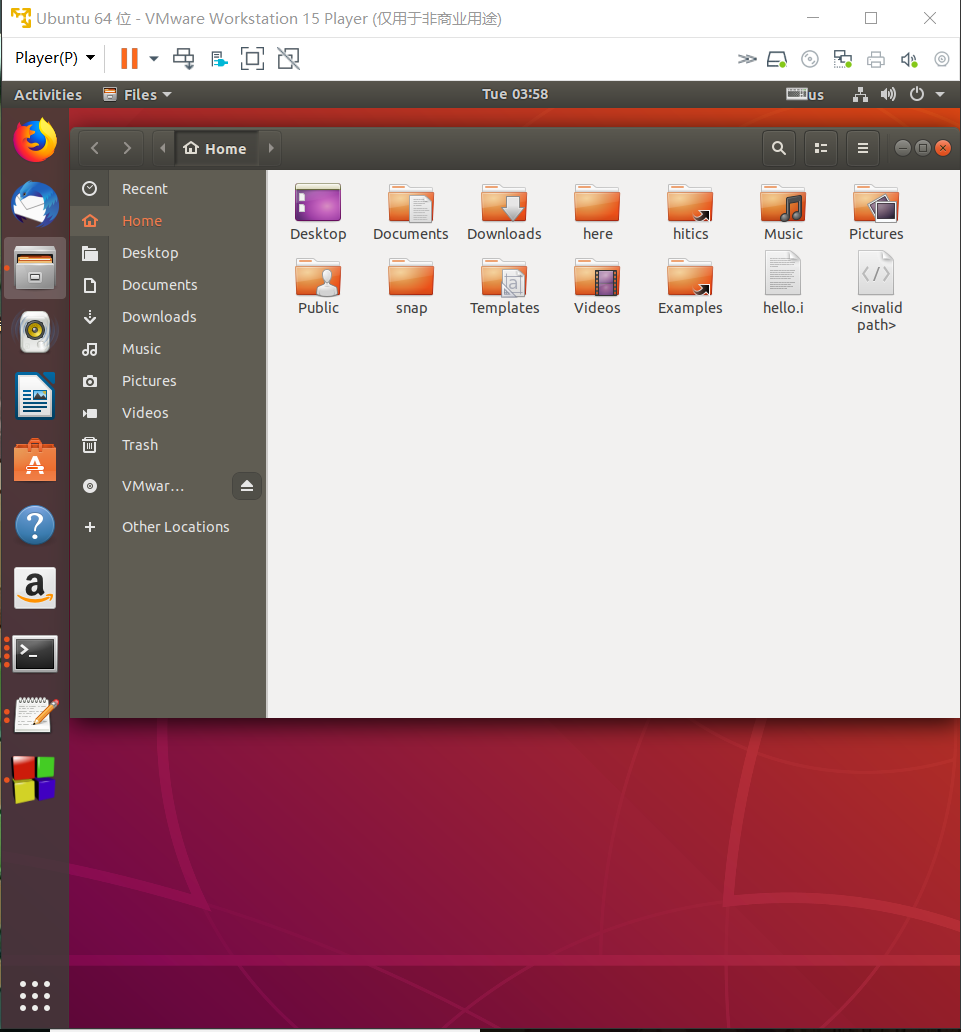Select Documents in the sidebar
The image size is (961, 1032).
(168, 285)
